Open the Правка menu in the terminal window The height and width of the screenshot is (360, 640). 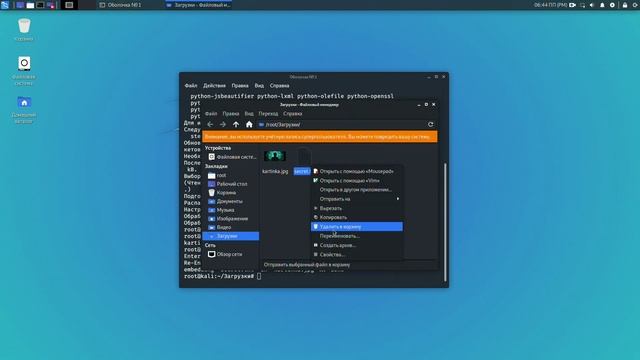point(240,86)
